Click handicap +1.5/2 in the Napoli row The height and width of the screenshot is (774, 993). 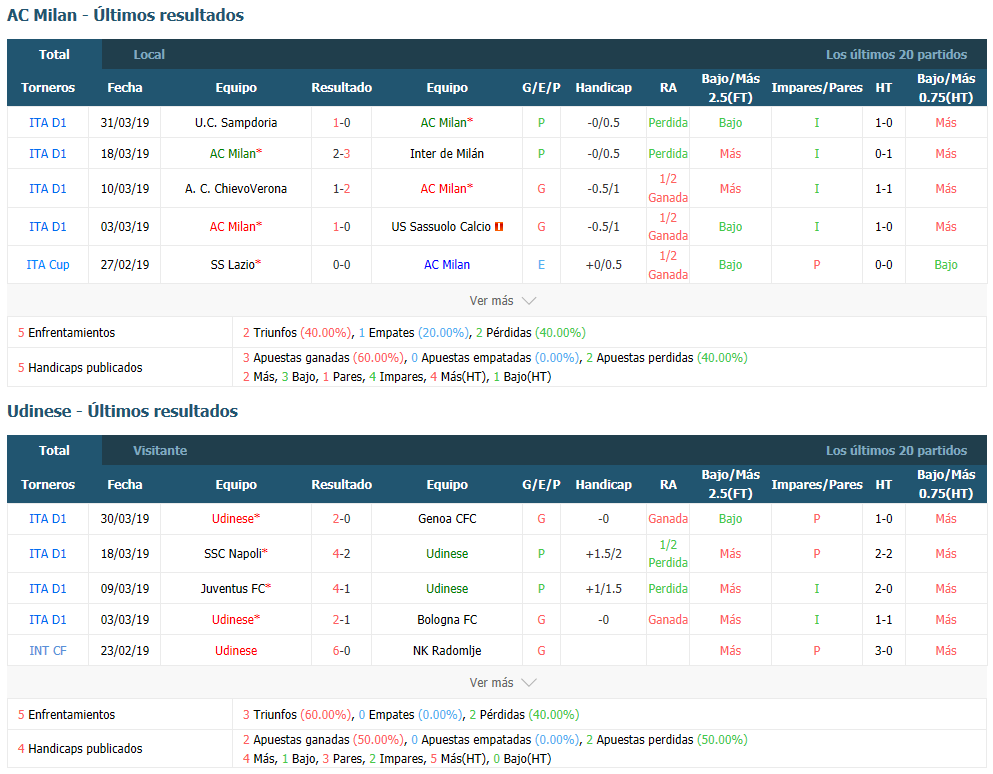click(x=603, y=554)
